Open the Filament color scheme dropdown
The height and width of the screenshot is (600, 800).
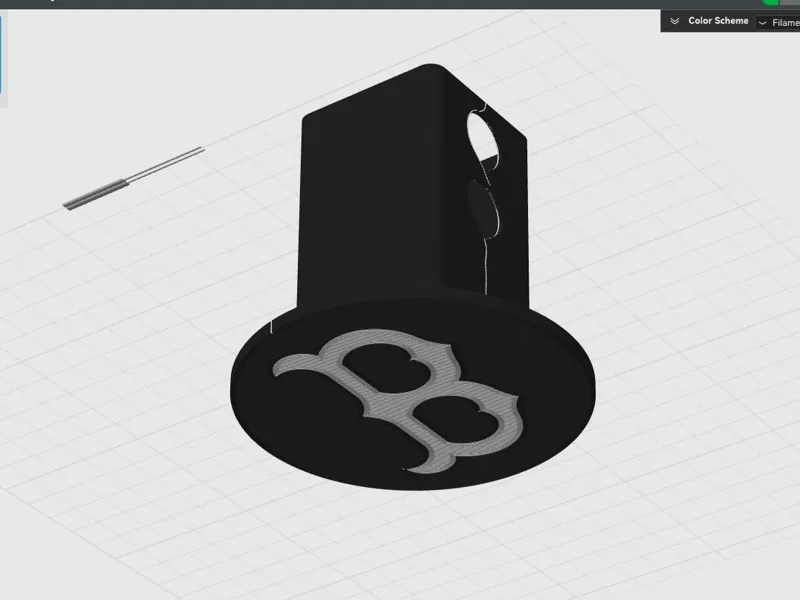(778, 22)
